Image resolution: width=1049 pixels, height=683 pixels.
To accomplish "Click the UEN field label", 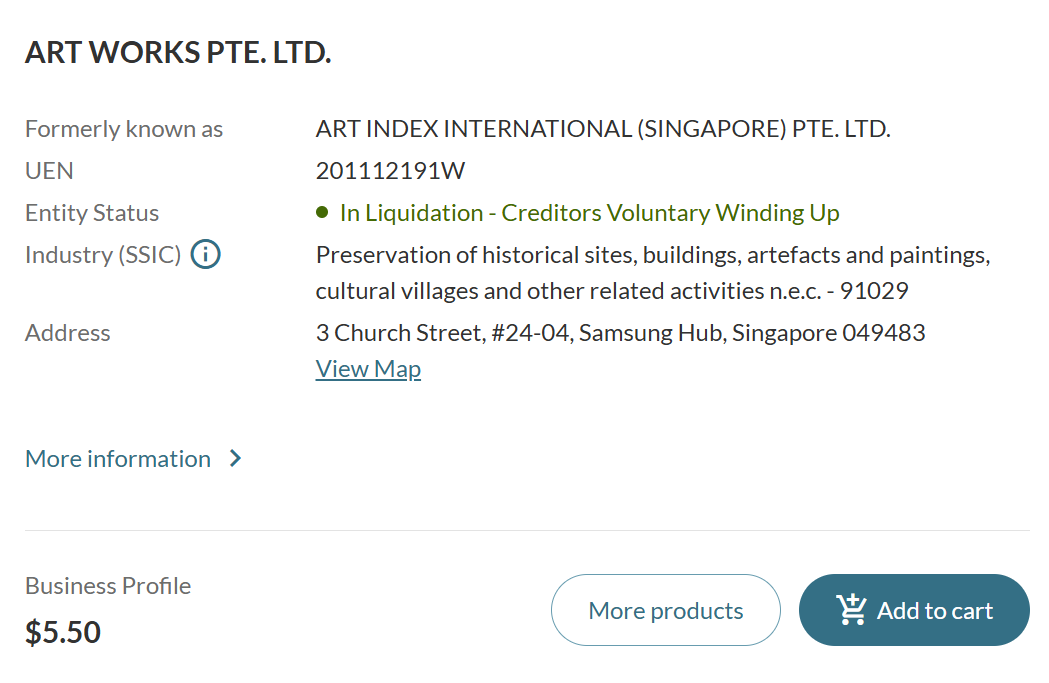I will [x=49, y=171].
